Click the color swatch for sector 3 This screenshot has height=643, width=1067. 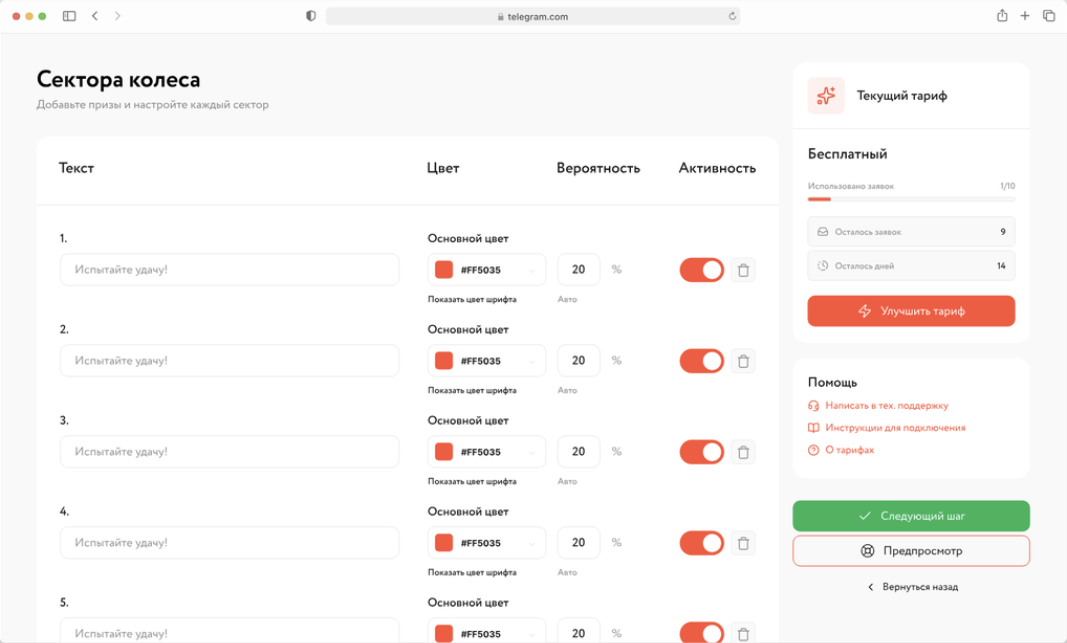tap(444, 451)
